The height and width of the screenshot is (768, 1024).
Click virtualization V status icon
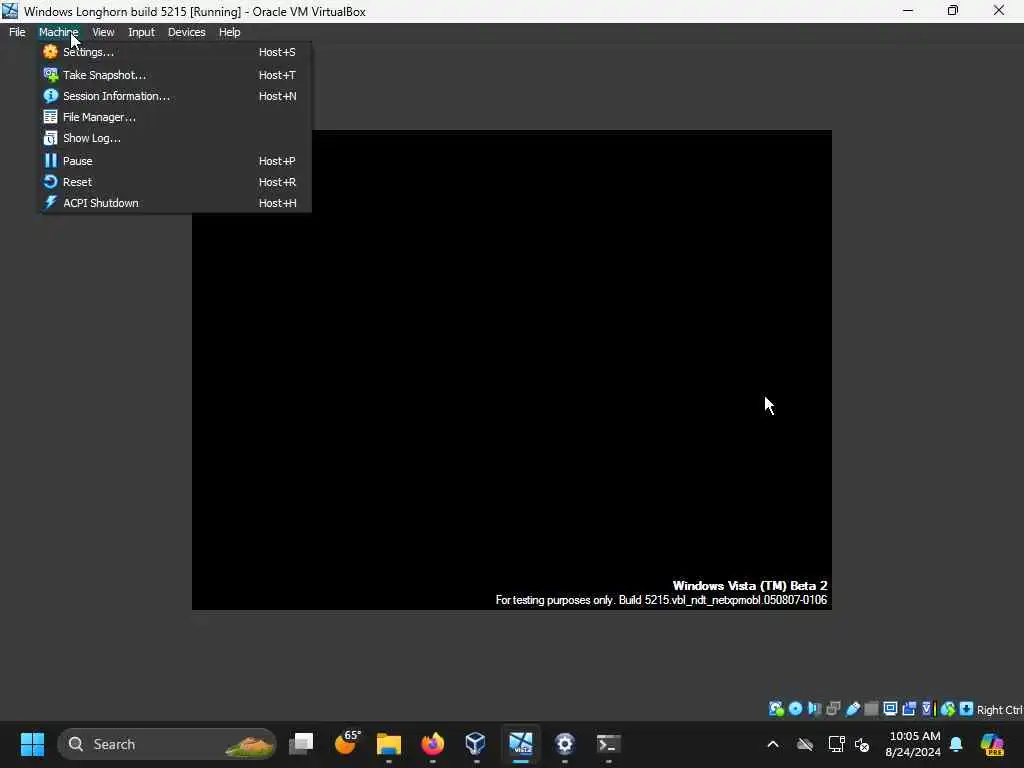pos(927,709)
